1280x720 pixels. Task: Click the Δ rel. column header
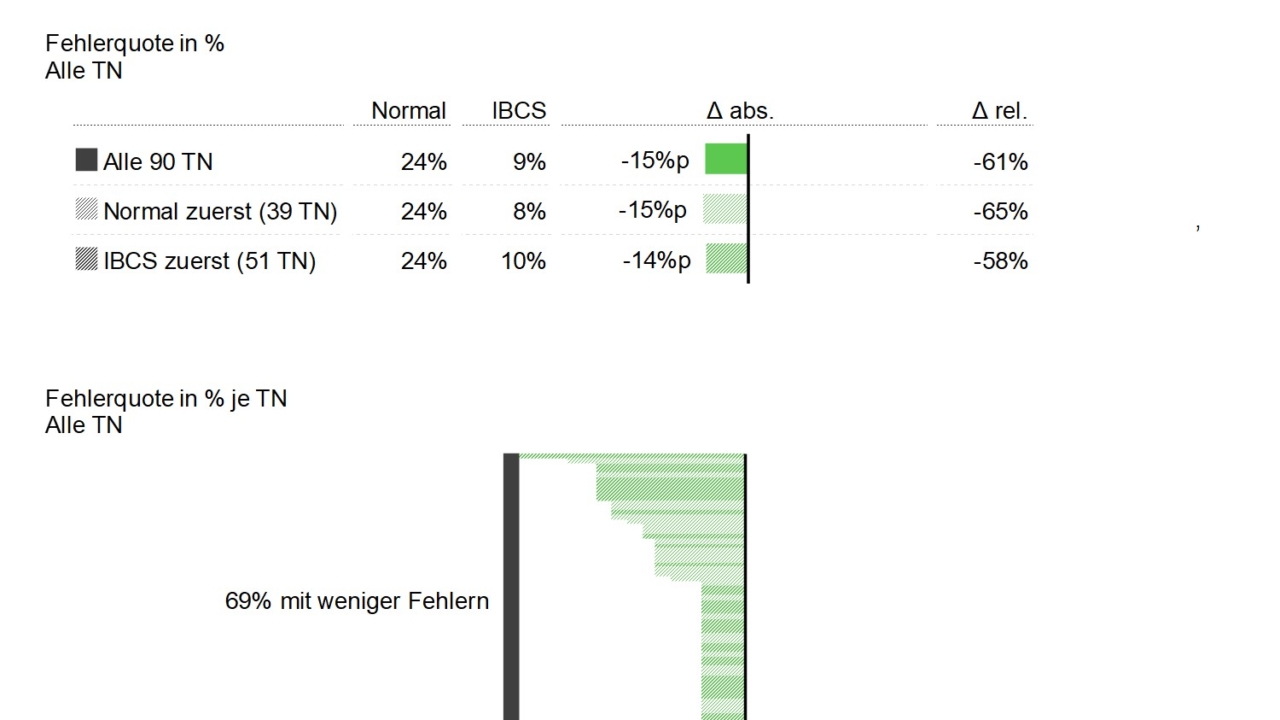coord(999,111)
